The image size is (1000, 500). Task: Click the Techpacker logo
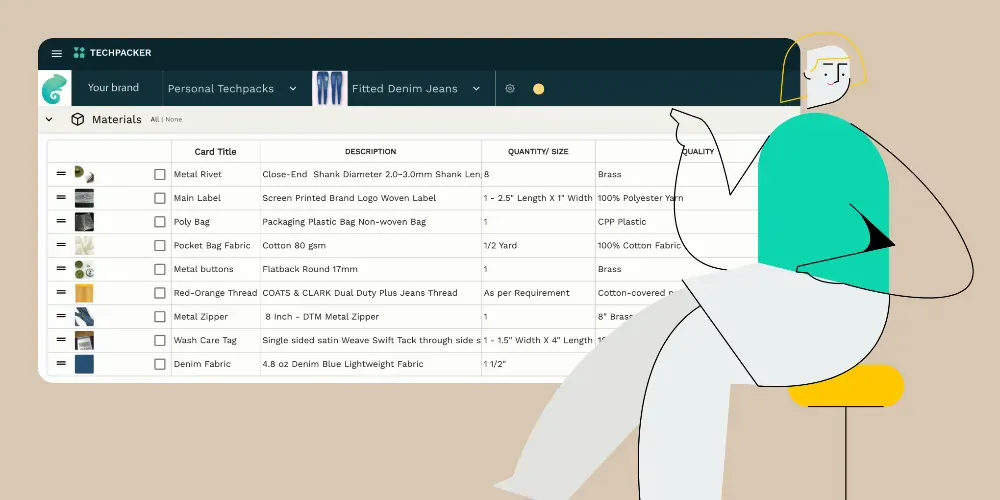tap(112, 53)
